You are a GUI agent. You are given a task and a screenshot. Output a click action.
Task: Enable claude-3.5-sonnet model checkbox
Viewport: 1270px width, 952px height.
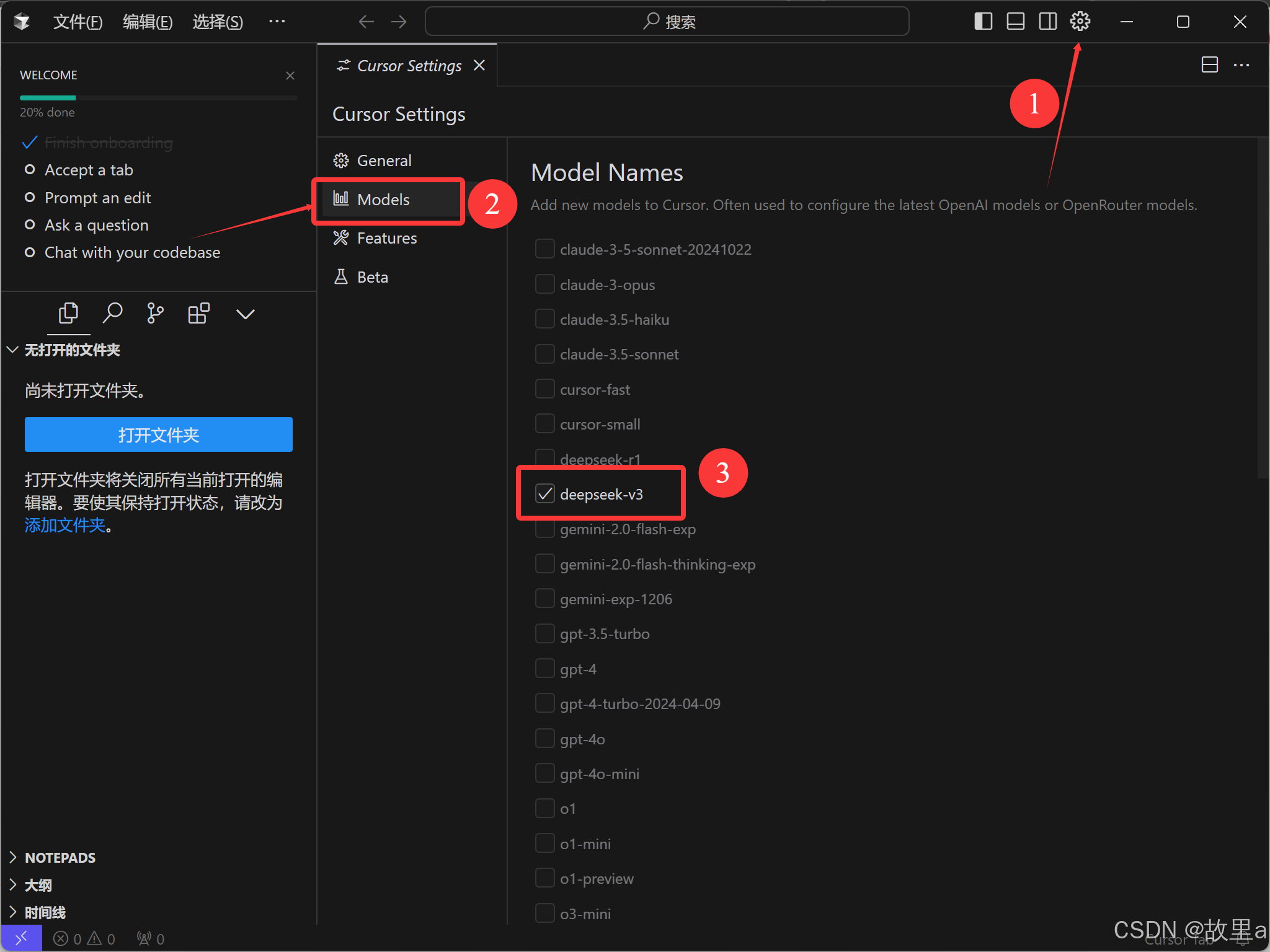[x=544, y=355]
